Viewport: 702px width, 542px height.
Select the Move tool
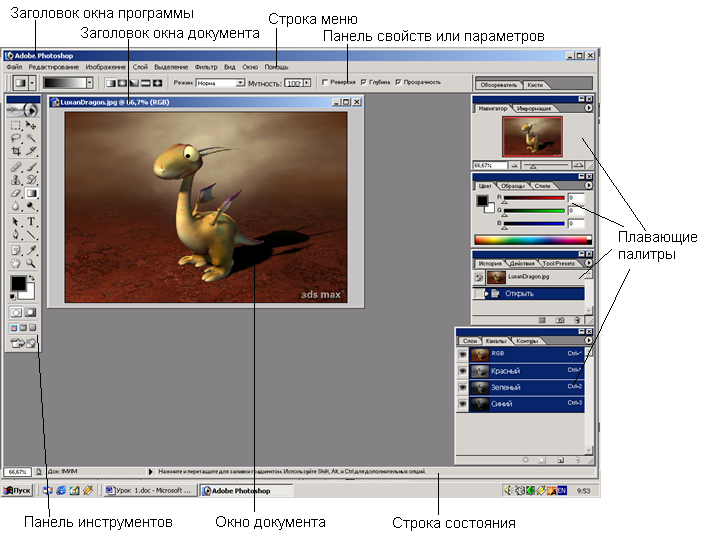(31, 125)
